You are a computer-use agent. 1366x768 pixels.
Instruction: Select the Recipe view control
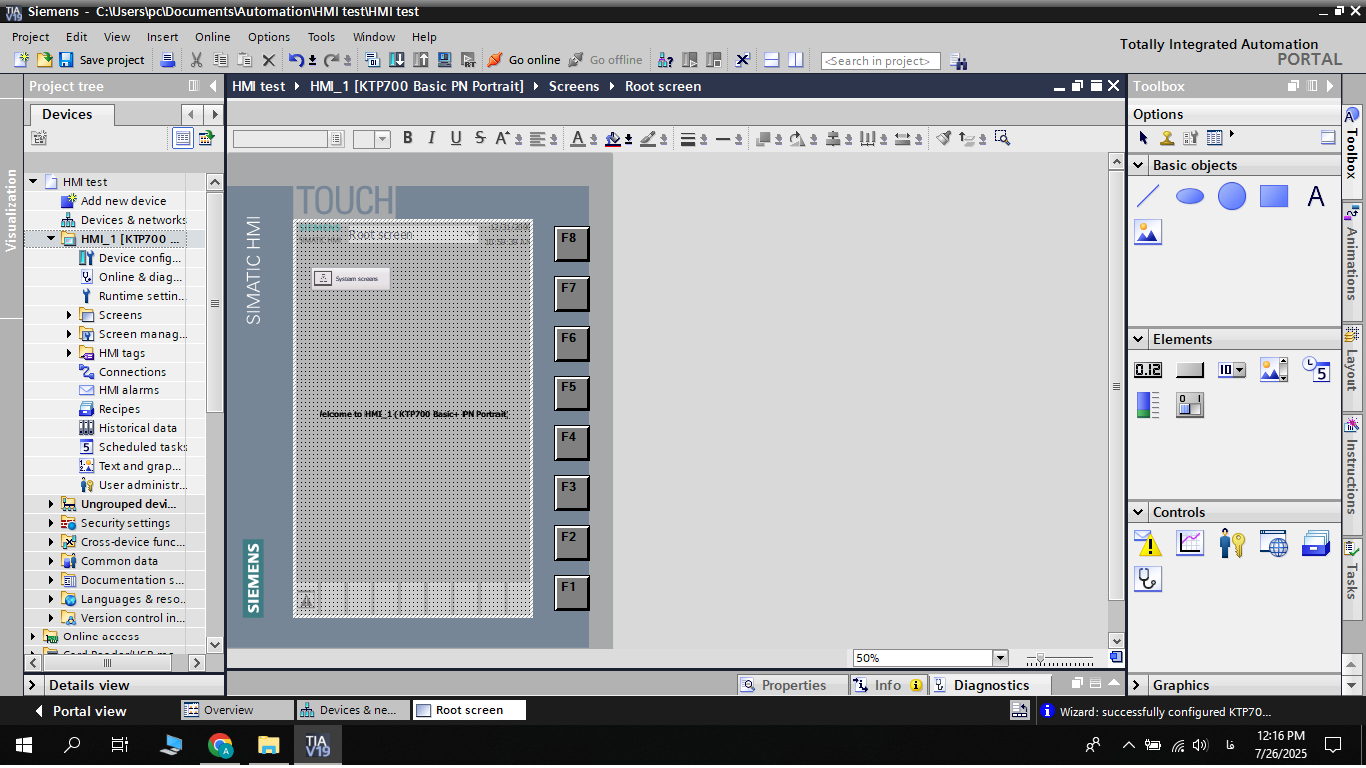[x=1316, y=543]
